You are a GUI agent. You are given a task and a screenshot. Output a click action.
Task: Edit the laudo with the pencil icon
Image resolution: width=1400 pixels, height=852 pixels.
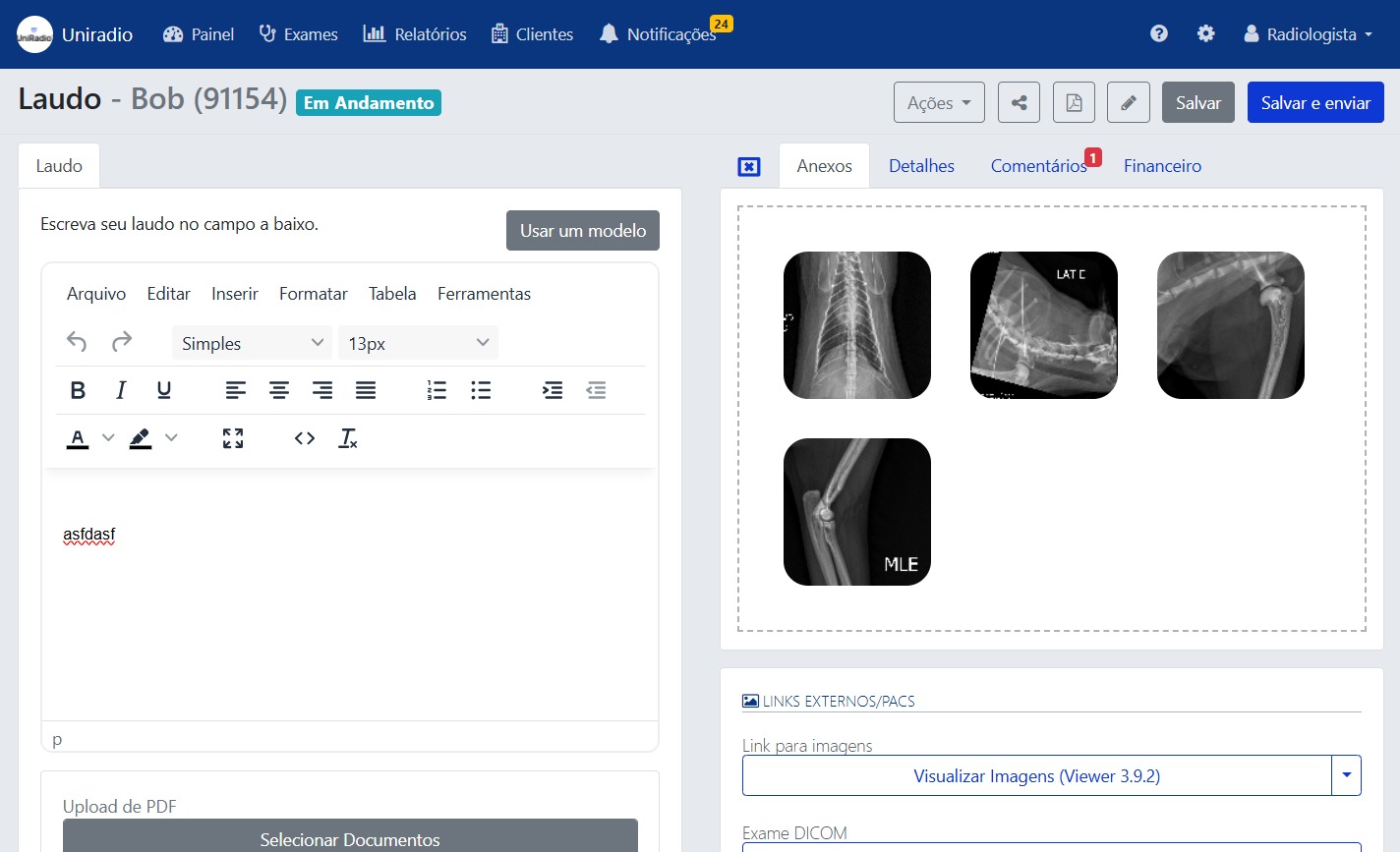1128,102
